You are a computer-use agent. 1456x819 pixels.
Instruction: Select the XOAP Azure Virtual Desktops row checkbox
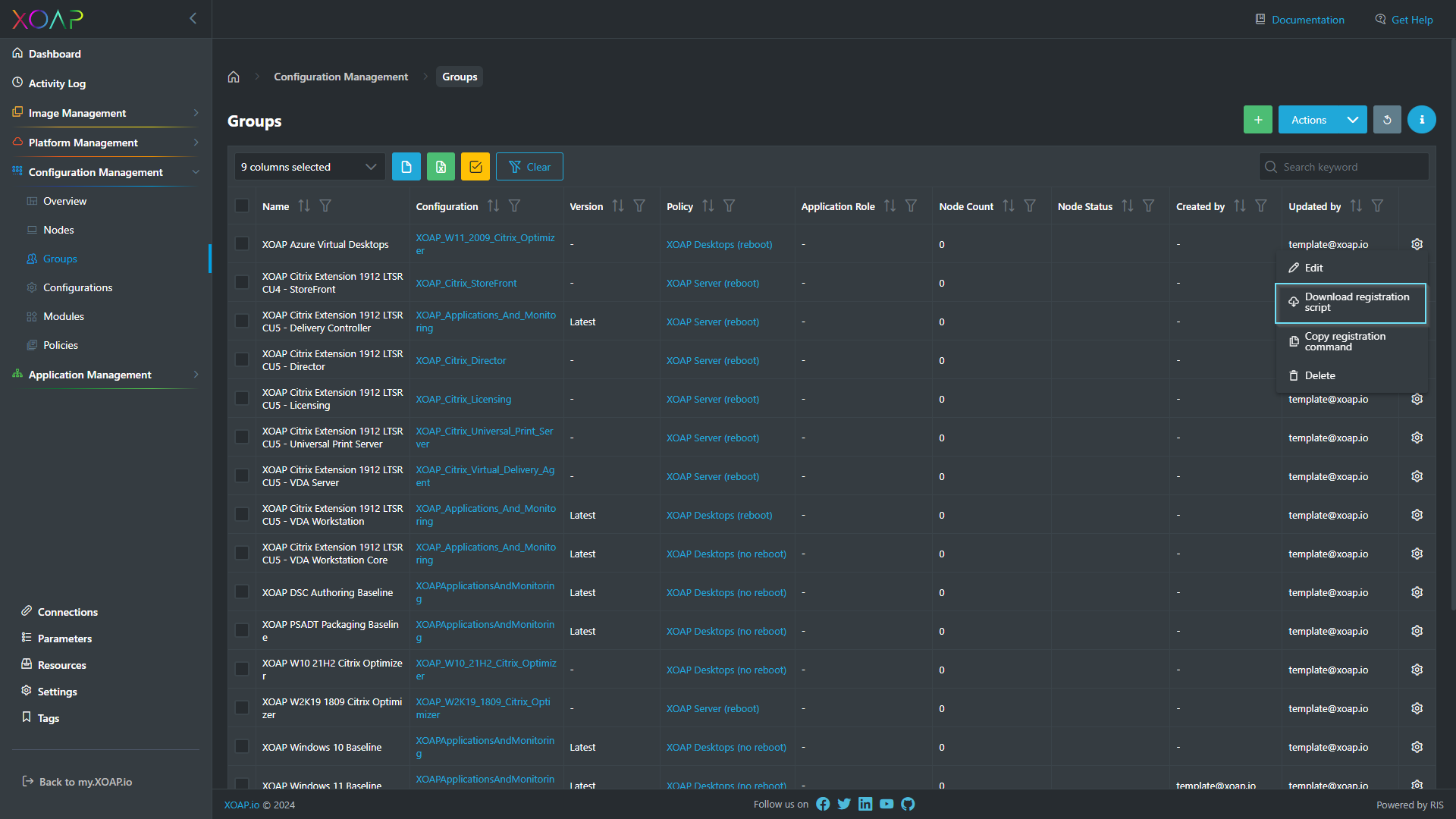(242, 243)
